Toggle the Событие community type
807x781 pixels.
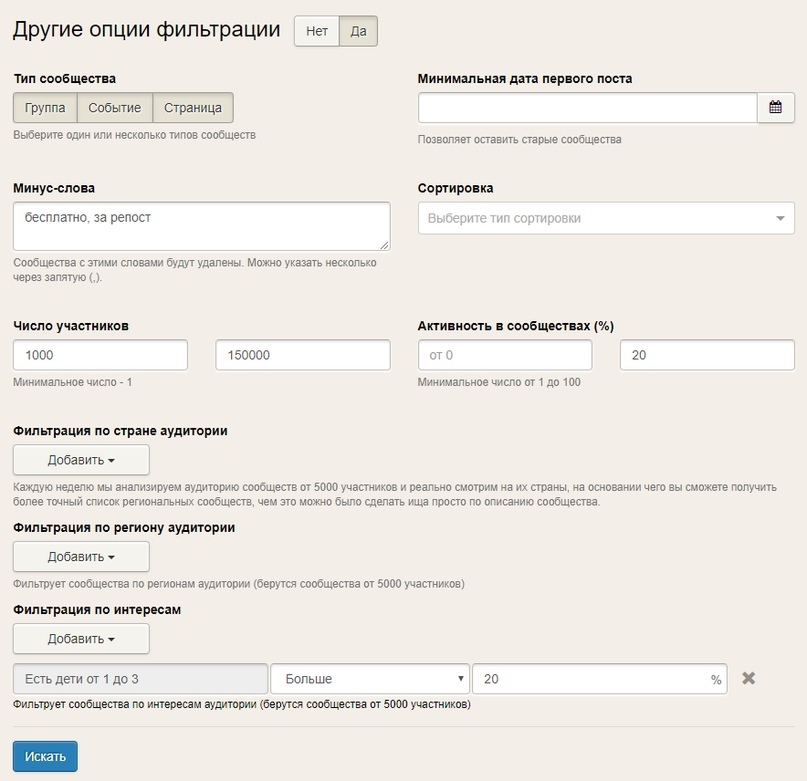click(x=115, y=108)
